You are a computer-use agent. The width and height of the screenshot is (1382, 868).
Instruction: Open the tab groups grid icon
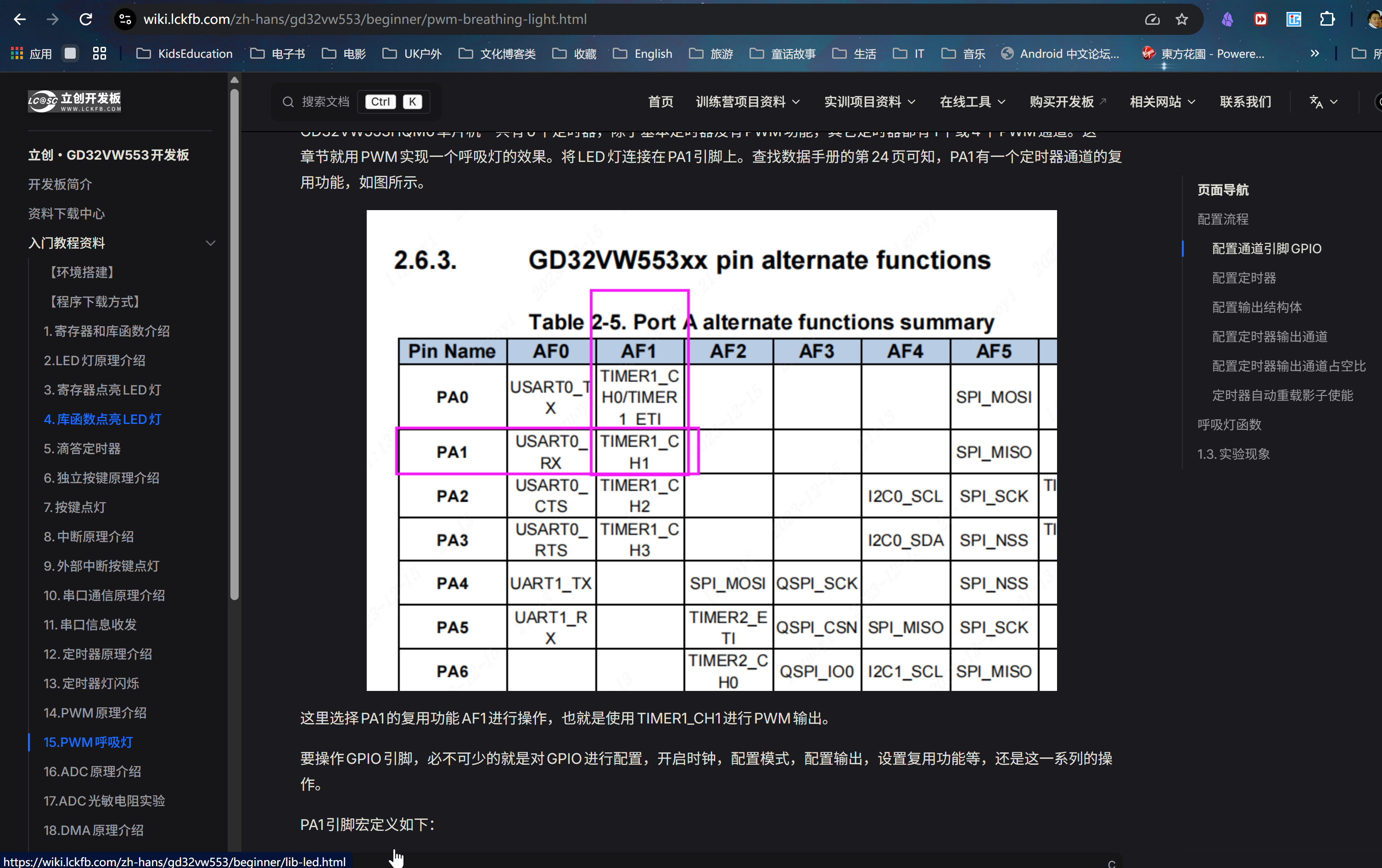[x=100, y=53]
